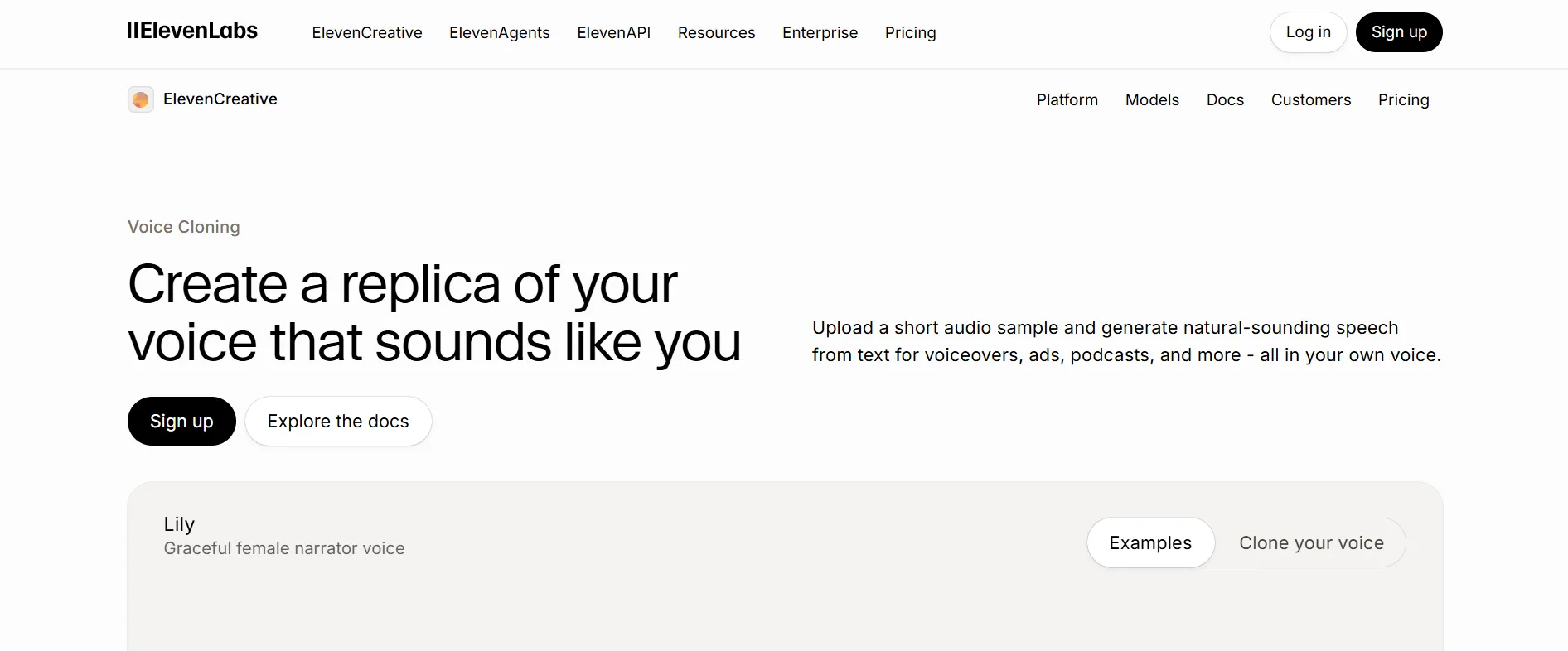Open the ElevenAPI navigation menu
This screenshot has width=1568, height=651.
coord(614,32)
